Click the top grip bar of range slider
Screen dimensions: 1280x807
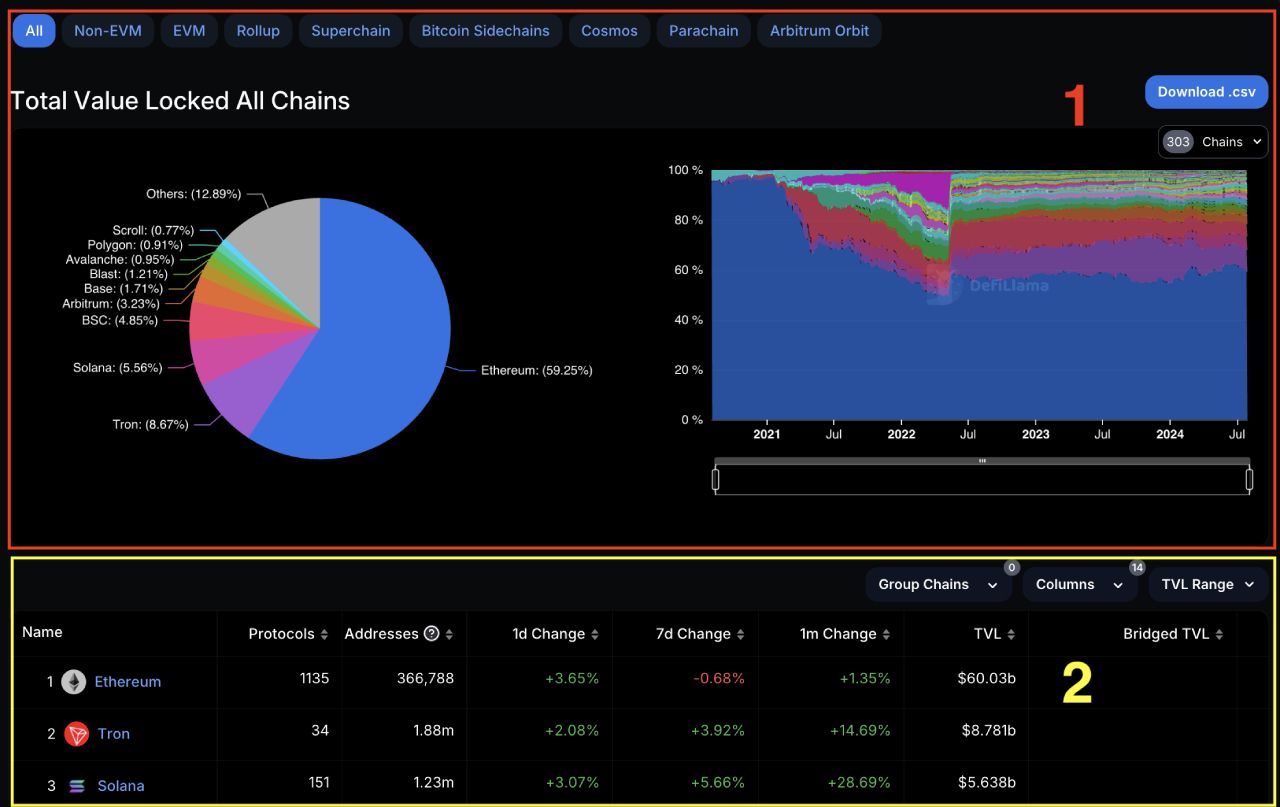tap(982, 461)
